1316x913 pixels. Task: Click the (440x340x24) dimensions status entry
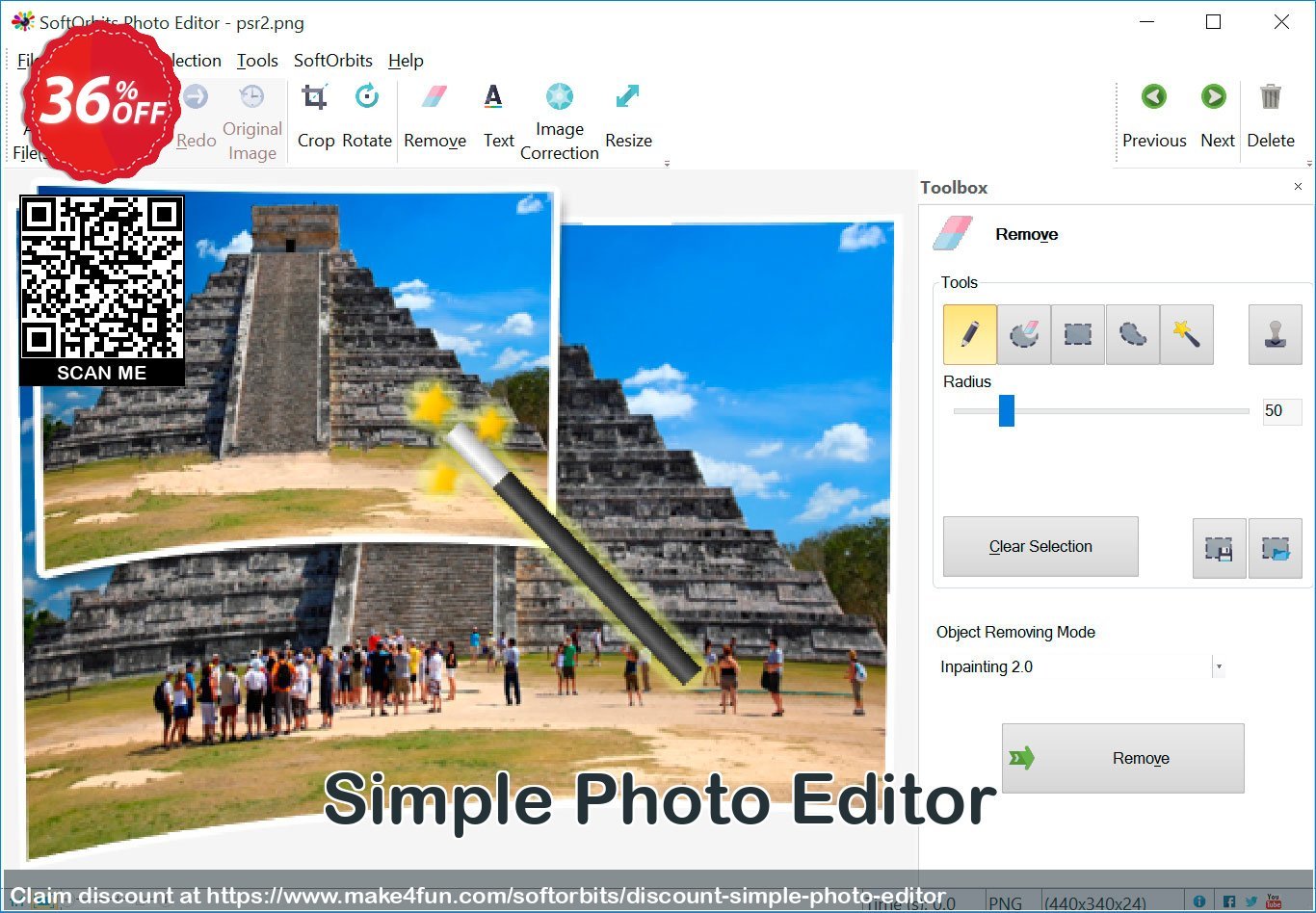(x=1095, y=903)
